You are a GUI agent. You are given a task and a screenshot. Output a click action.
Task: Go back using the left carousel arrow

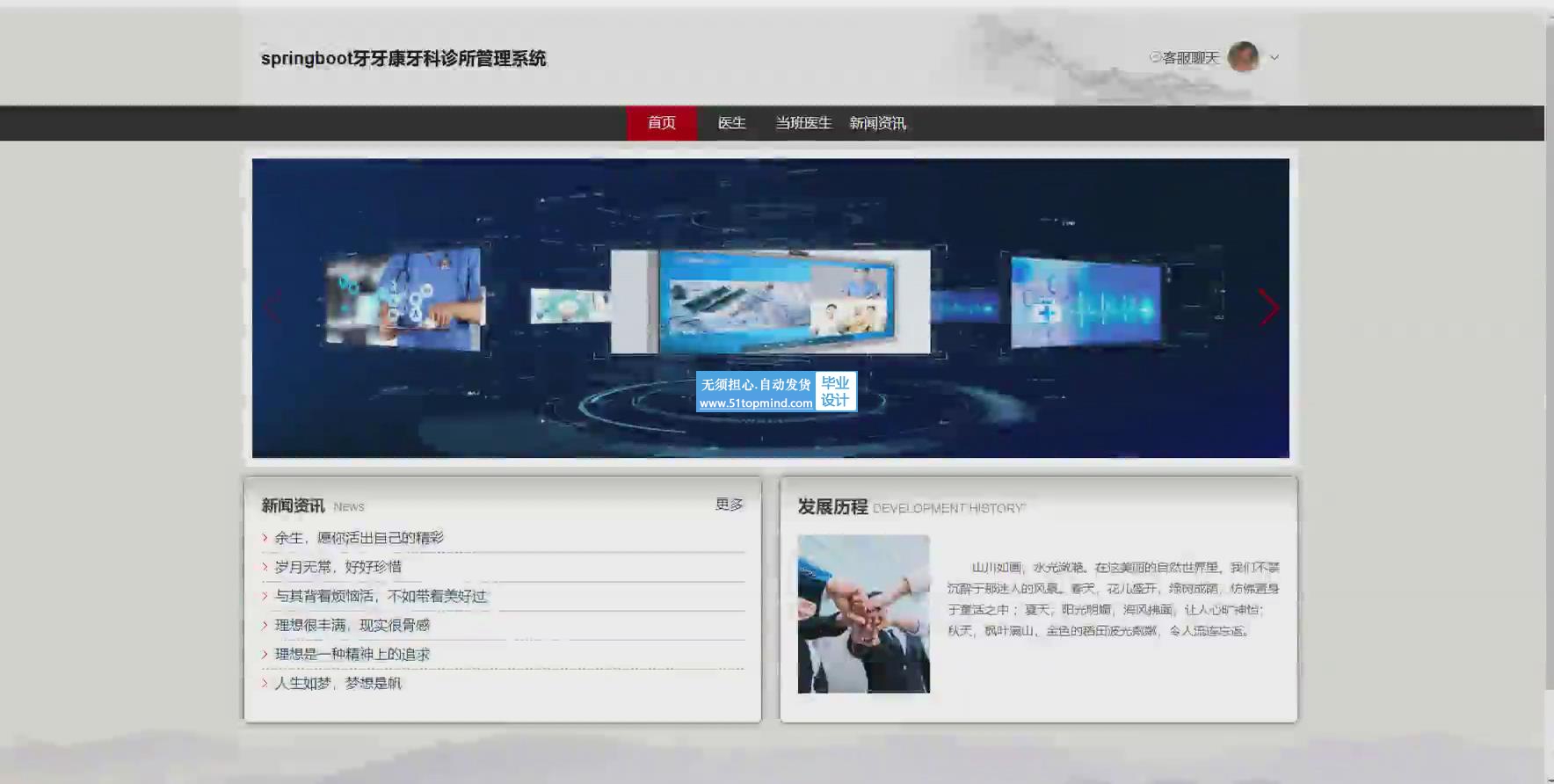click(x=272, y=308)
